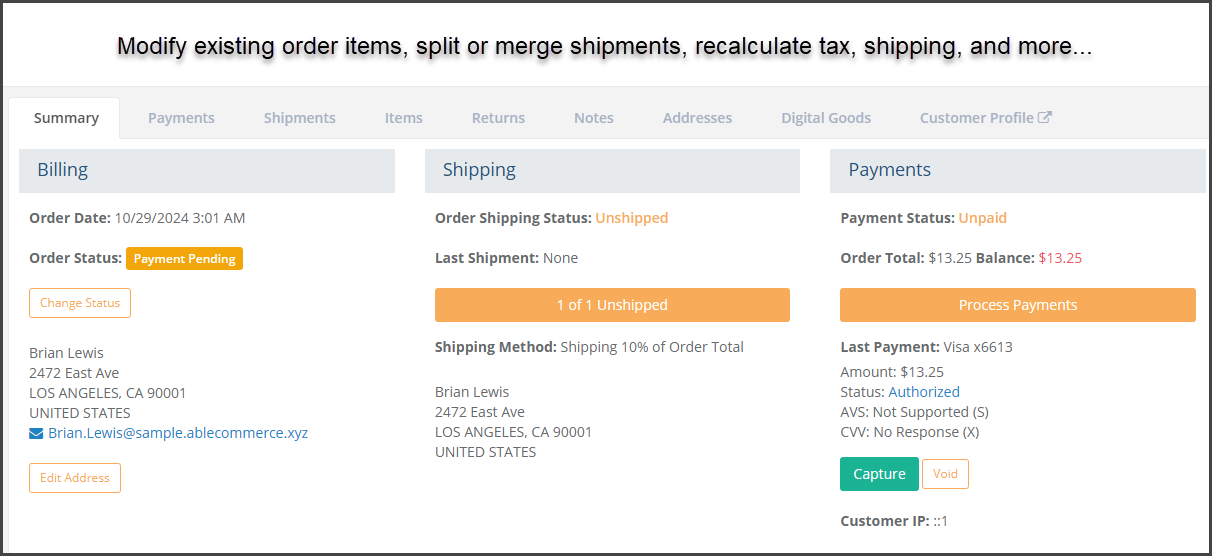Open the Payments tab

click(181, 118)
